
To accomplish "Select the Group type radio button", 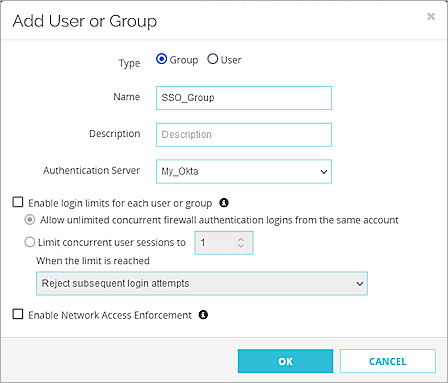I will pyautogui.click(x=162, y=59).
